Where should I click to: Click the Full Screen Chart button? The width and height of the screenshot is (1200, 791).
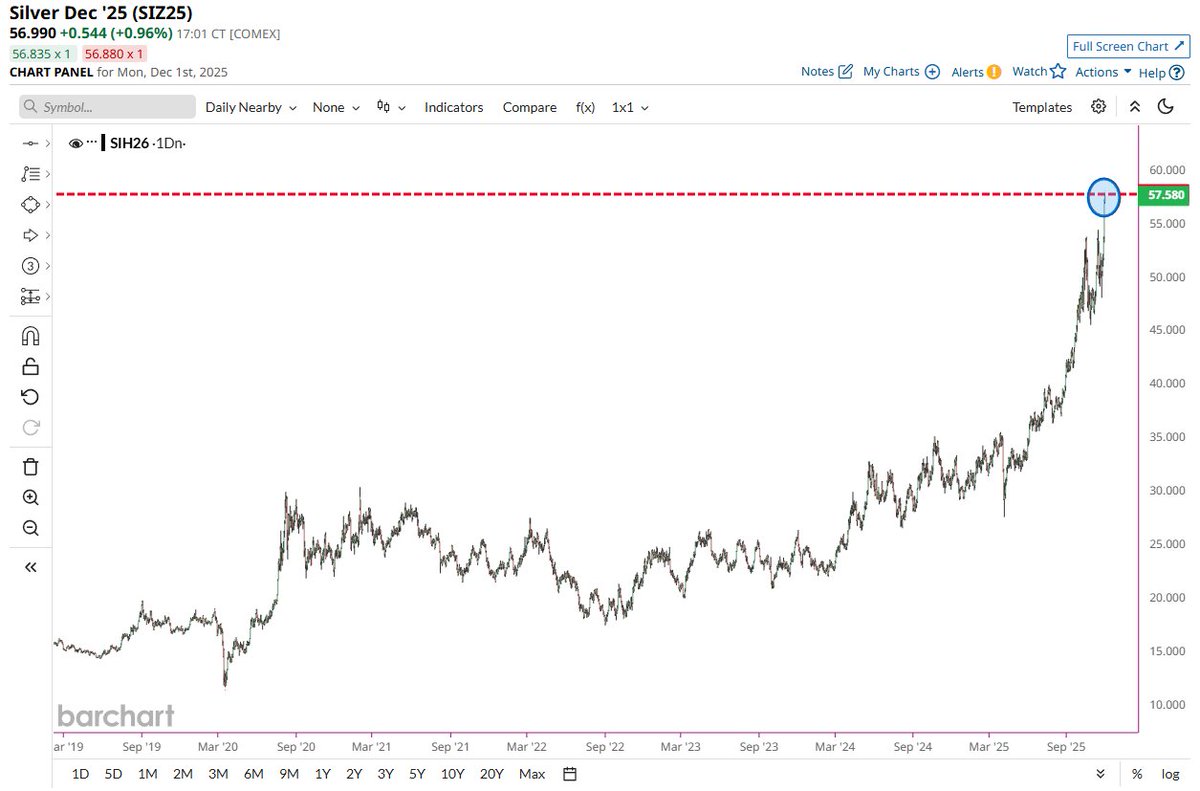[x=1128, y=46]
